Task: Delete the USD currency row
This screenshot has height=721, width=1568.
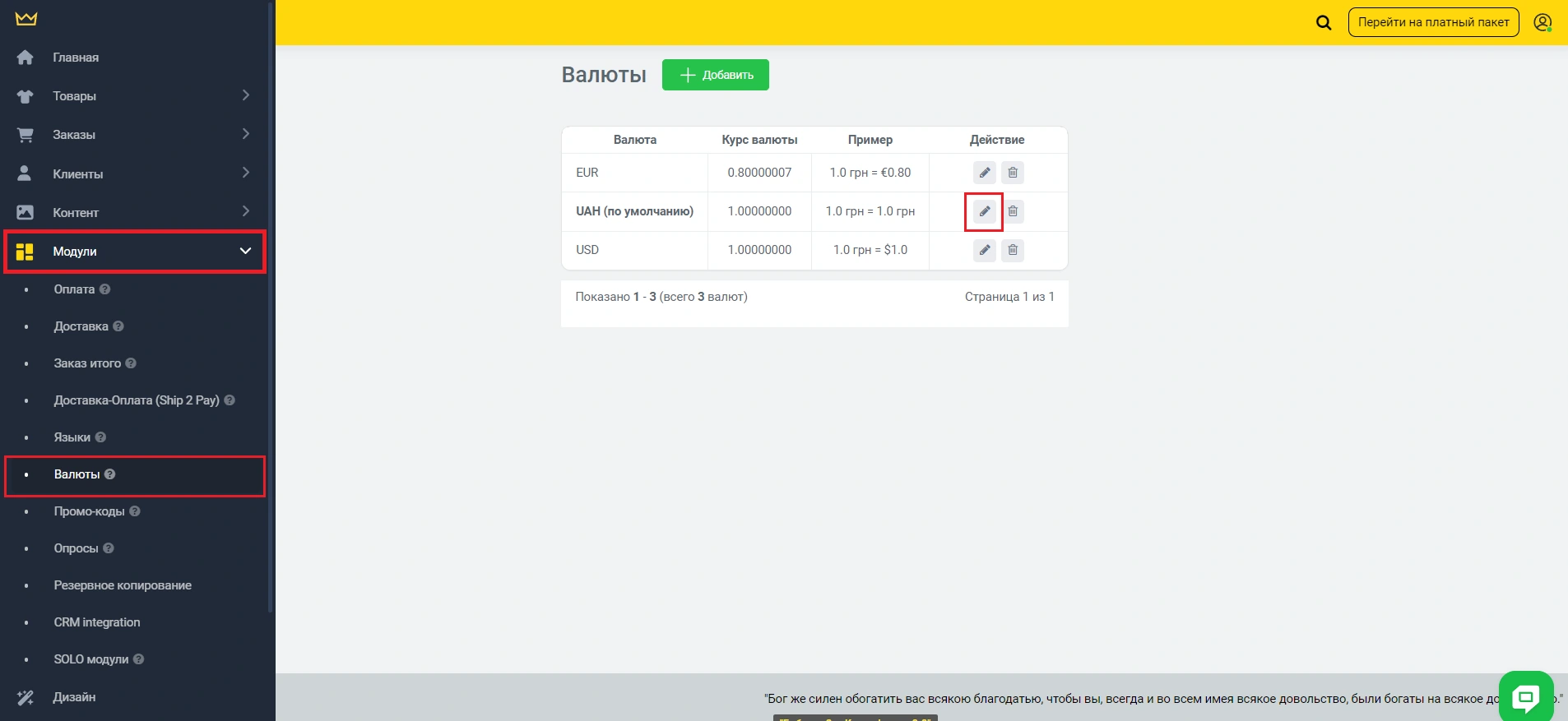Action: coord(1013,250)
